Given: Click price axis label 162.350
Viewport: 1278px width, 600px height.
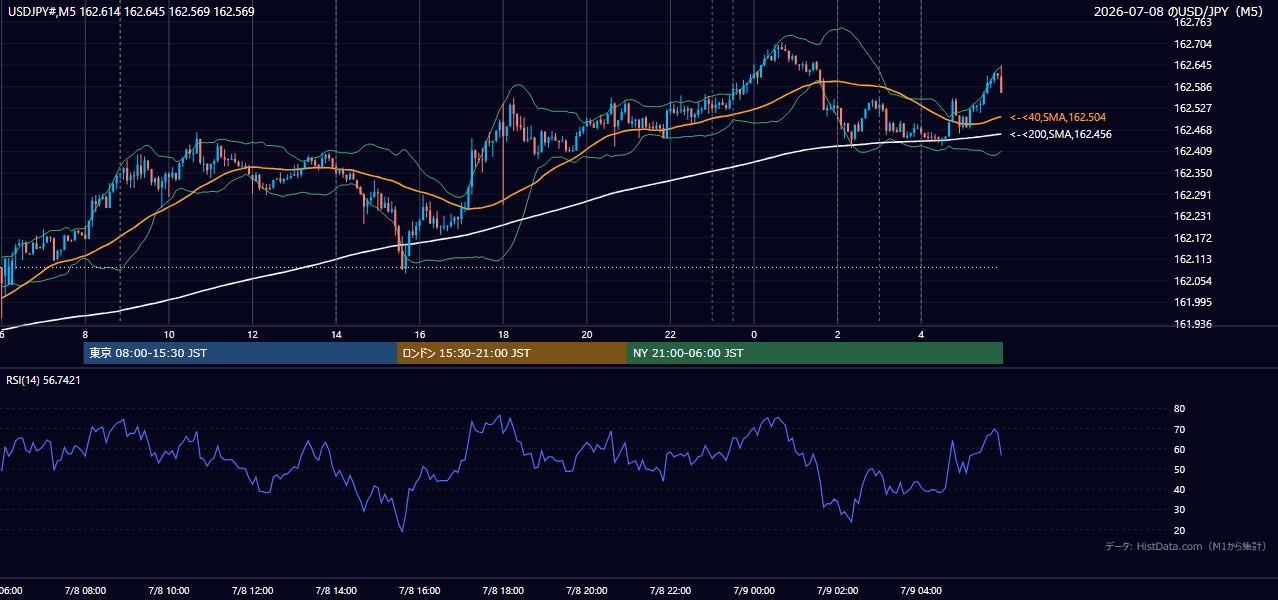Looking at the screenshot, I should 1192,173.
